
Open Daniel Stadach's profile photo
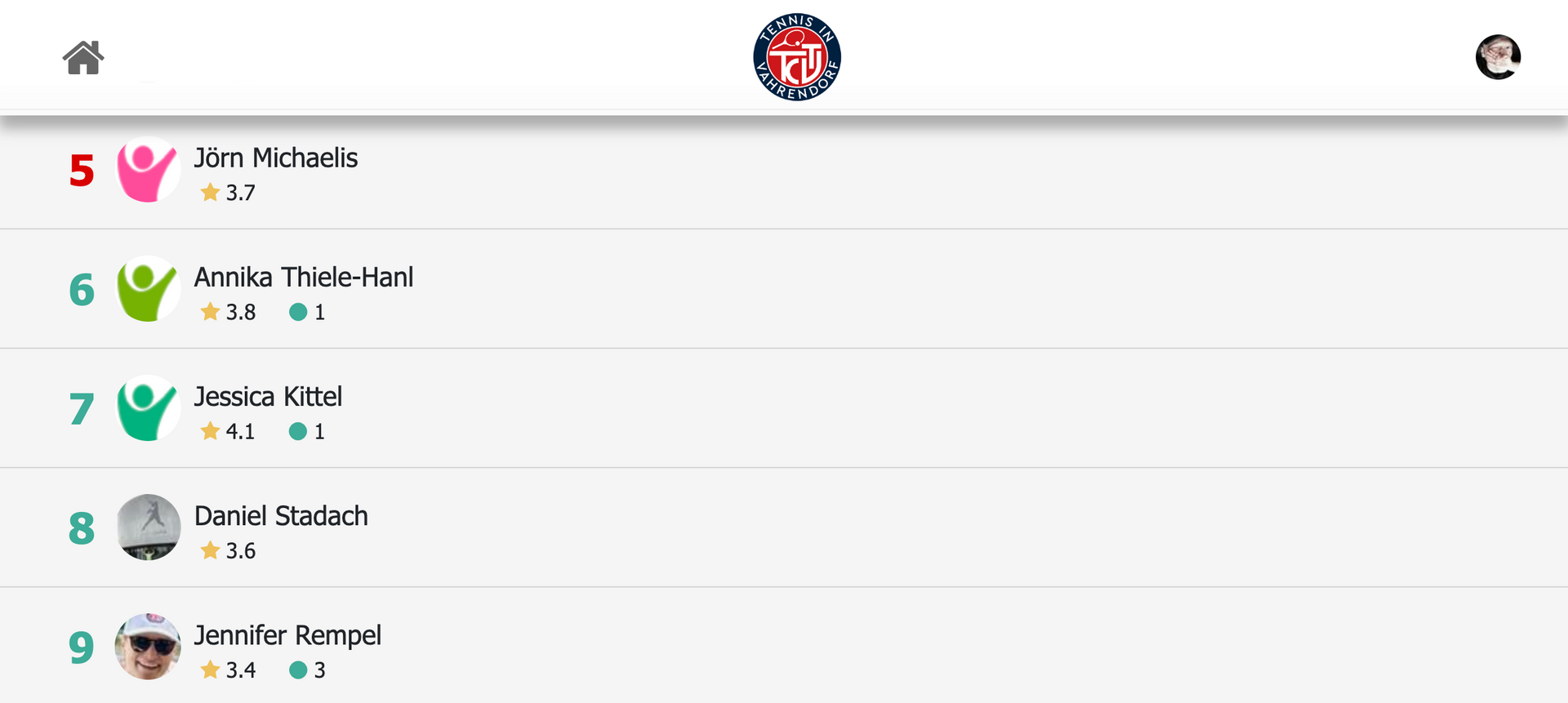[149, 527]
